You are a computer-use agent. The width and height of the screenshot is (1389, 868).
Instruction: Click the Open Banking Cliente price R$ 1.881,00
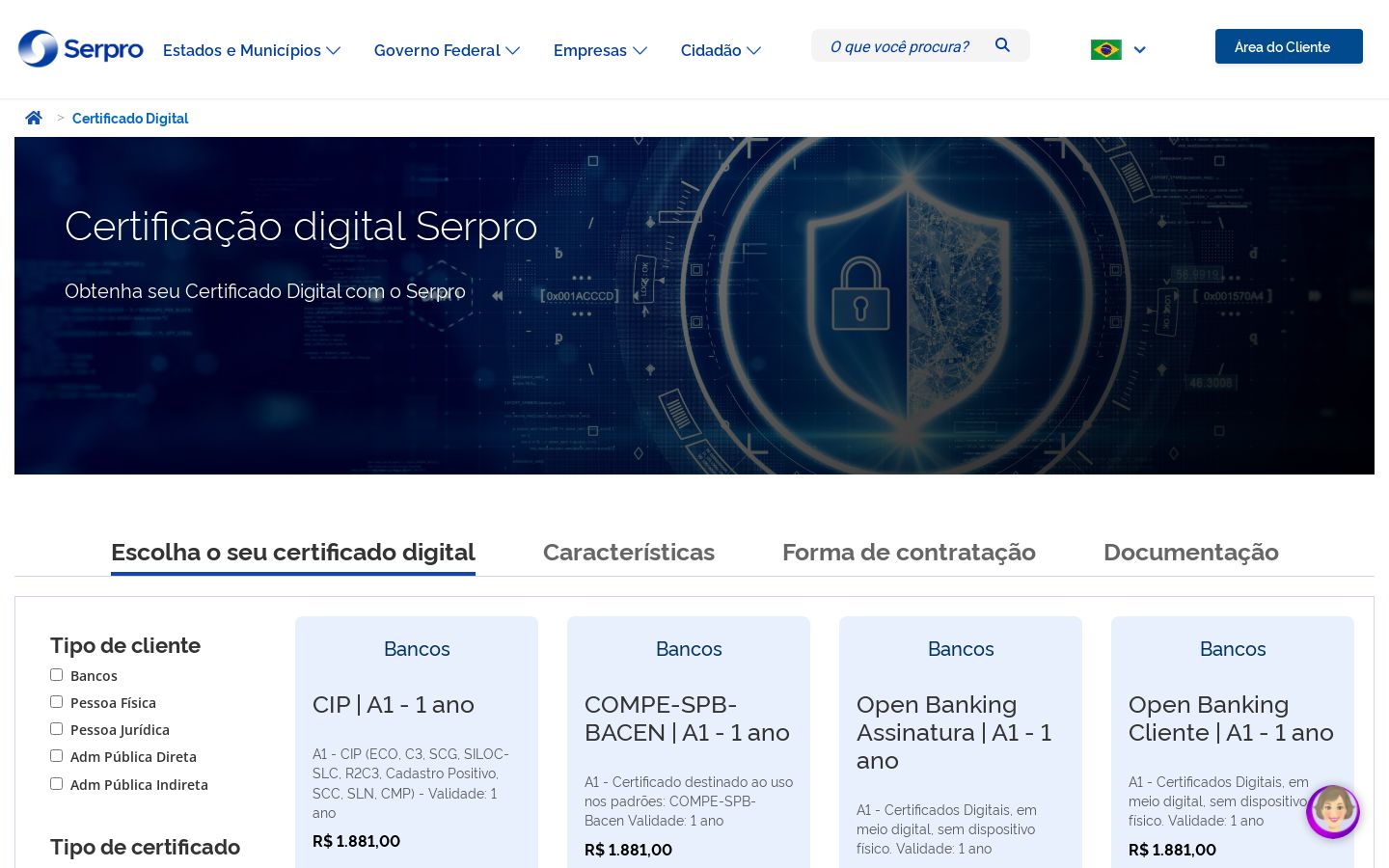coord(1172,850)
